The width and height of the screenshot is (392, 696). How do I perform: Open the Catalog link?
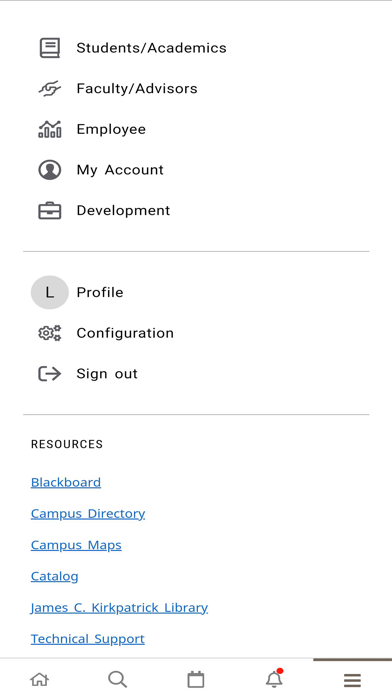pyautogui.click(x=55, y=576)
